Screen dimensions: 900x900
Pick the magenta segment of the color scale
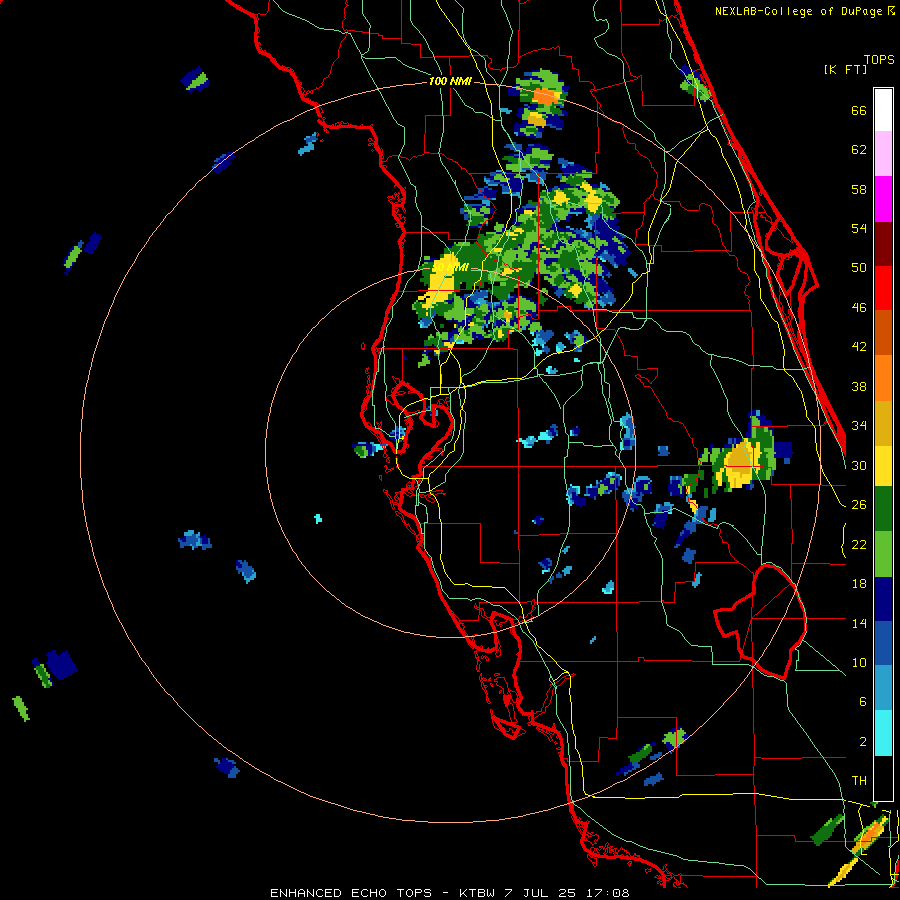click(x=883, y=199)
